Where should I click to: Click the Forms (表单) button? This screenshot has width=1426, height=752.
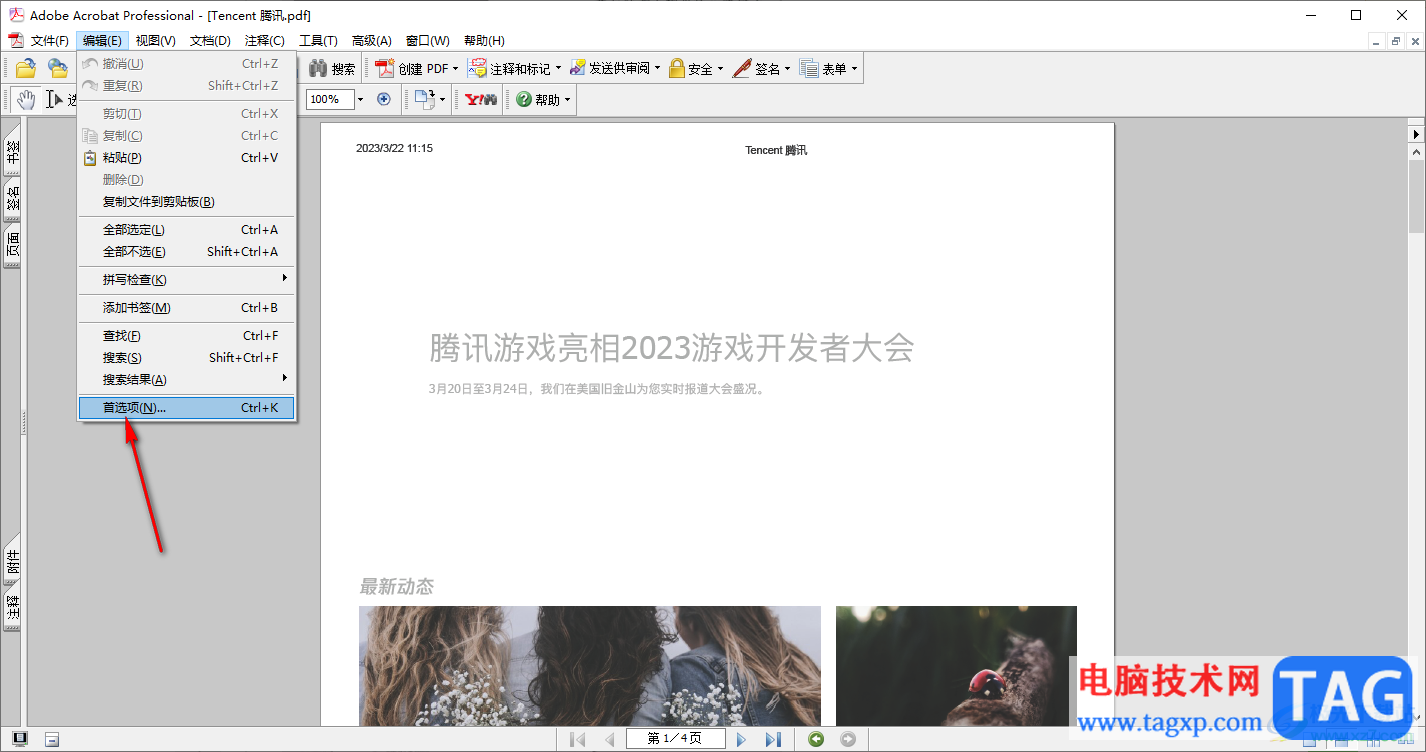point(822,69)
